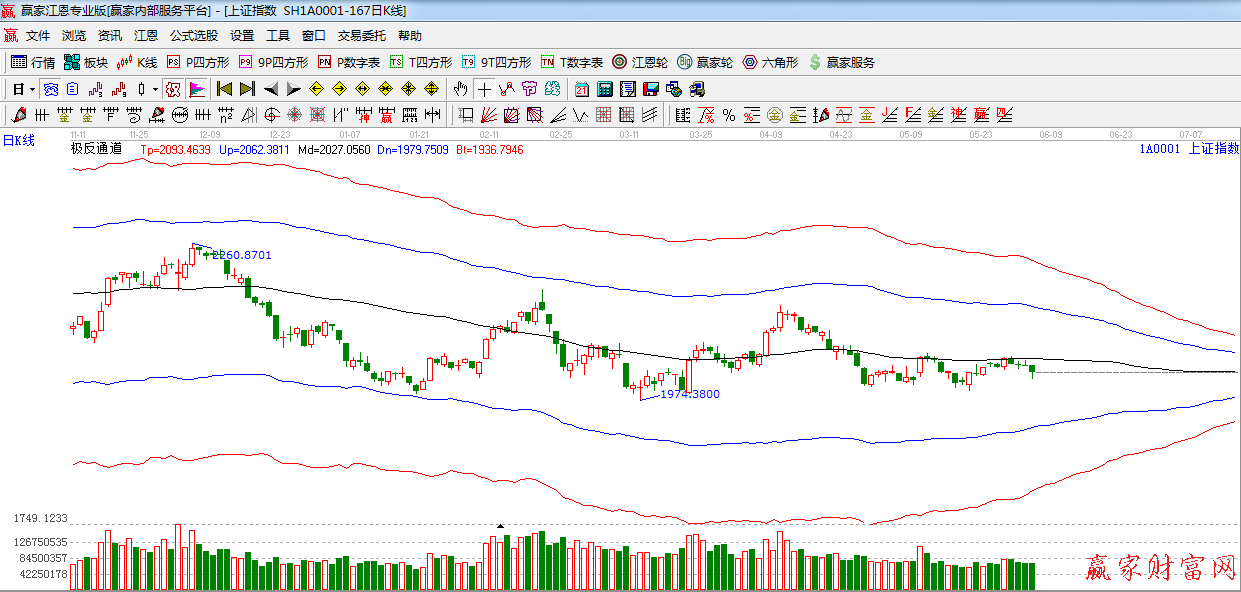Click the floppy disk save icon
The width and height of the screenshot is (1241, 592).
(x=651, y=89)
